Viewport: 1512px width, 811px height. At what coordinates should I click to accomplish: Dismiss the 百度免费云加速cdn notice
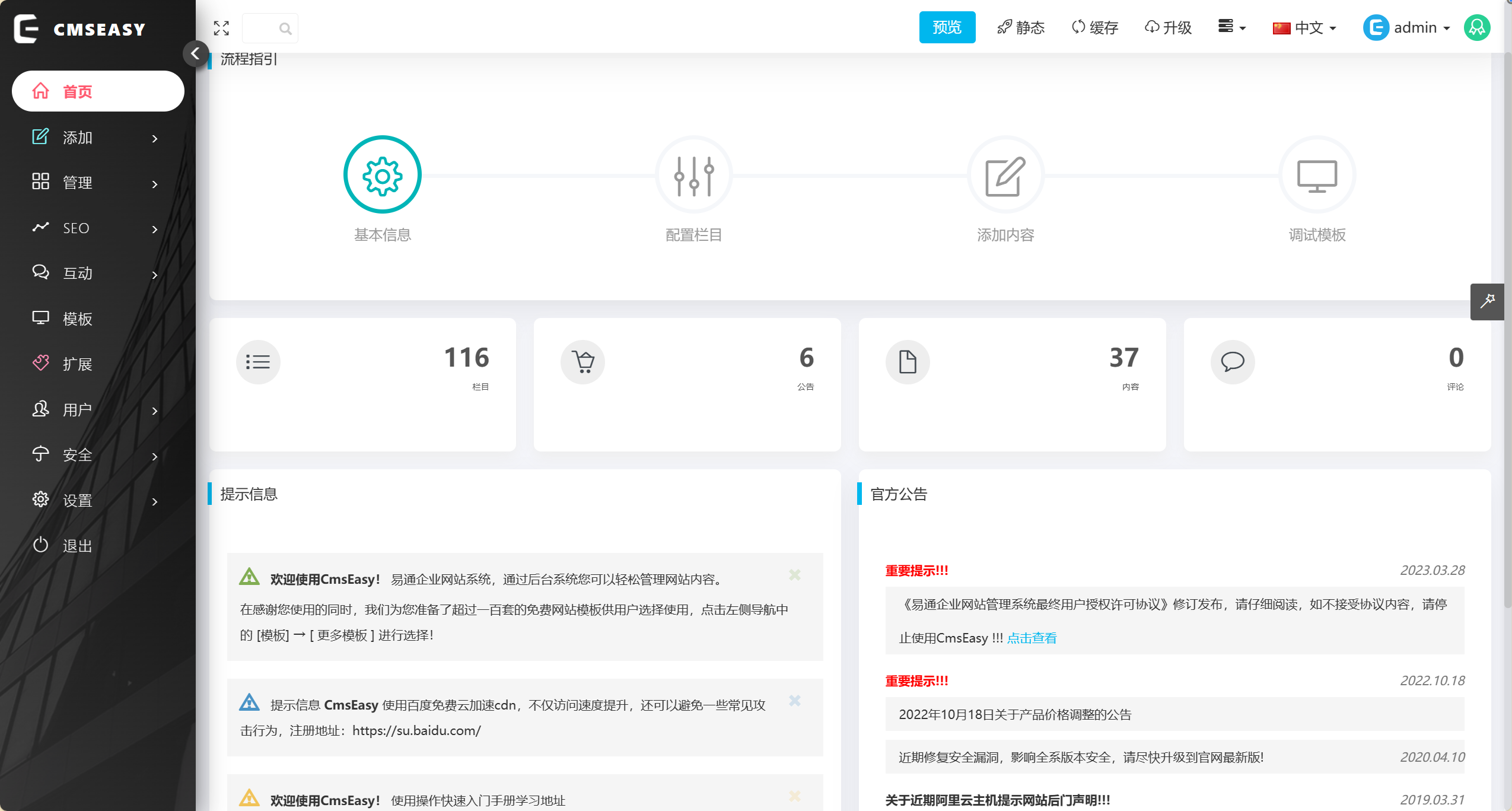click(x=795, y=701)
